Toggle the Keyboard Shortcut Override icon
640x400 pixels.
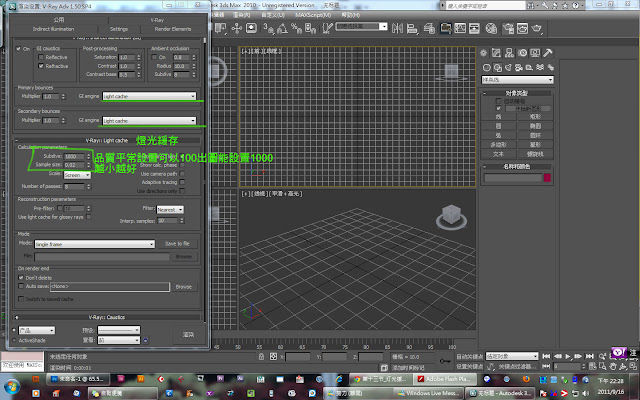(x=251, y=28)
